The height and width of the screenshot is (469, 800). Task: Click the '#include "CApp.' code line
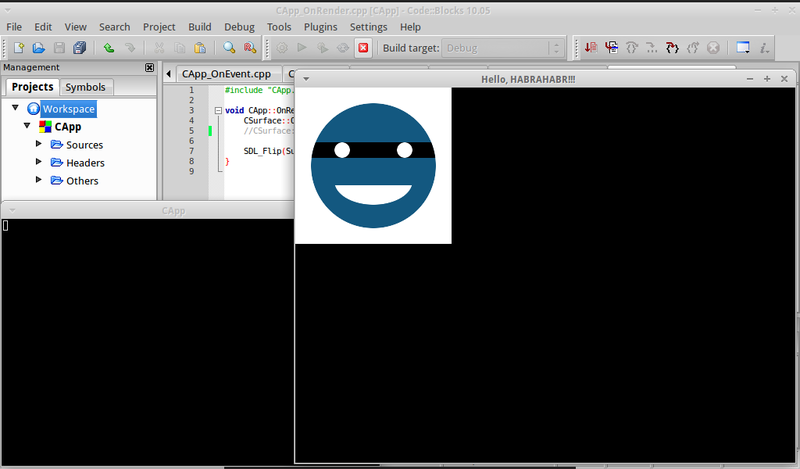pos(259,90)
